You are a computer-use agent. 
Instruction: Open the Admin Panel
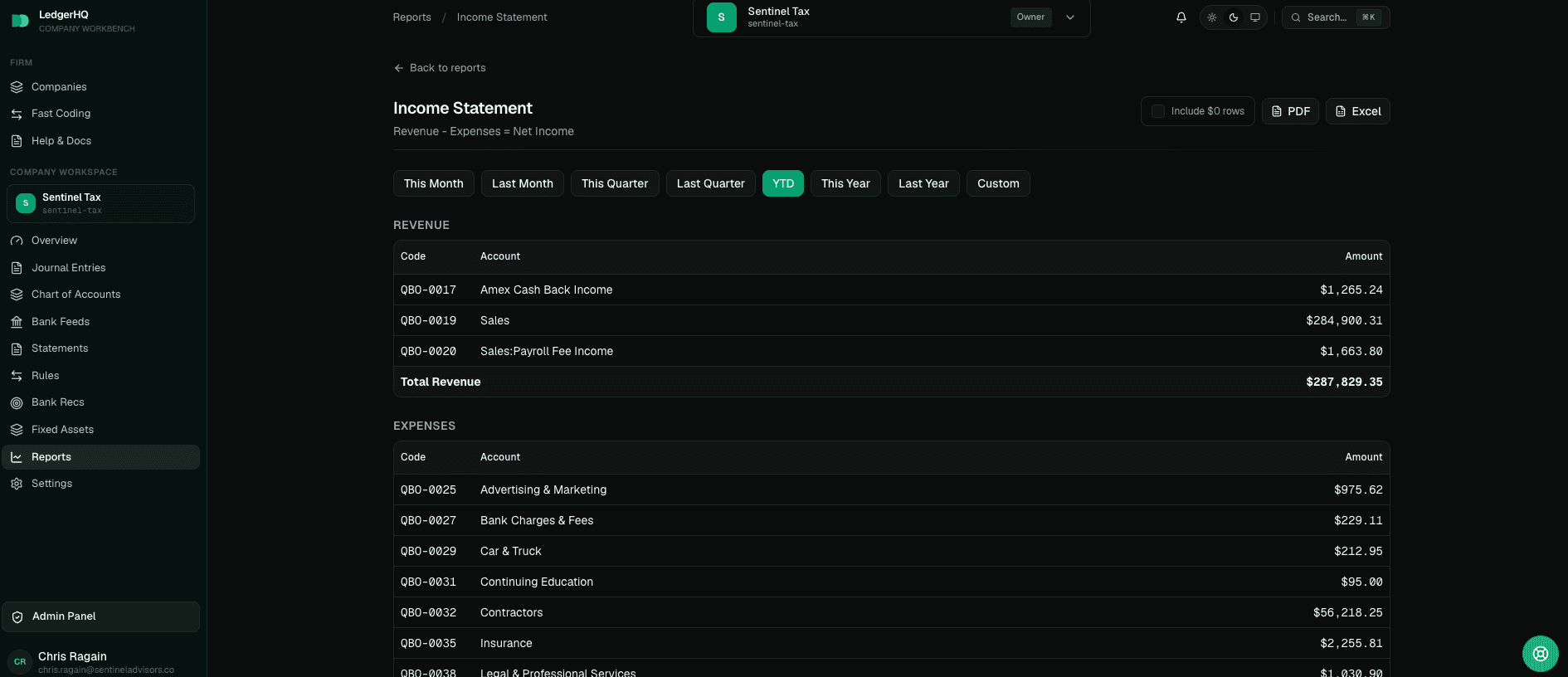click(x=100, y=616)
